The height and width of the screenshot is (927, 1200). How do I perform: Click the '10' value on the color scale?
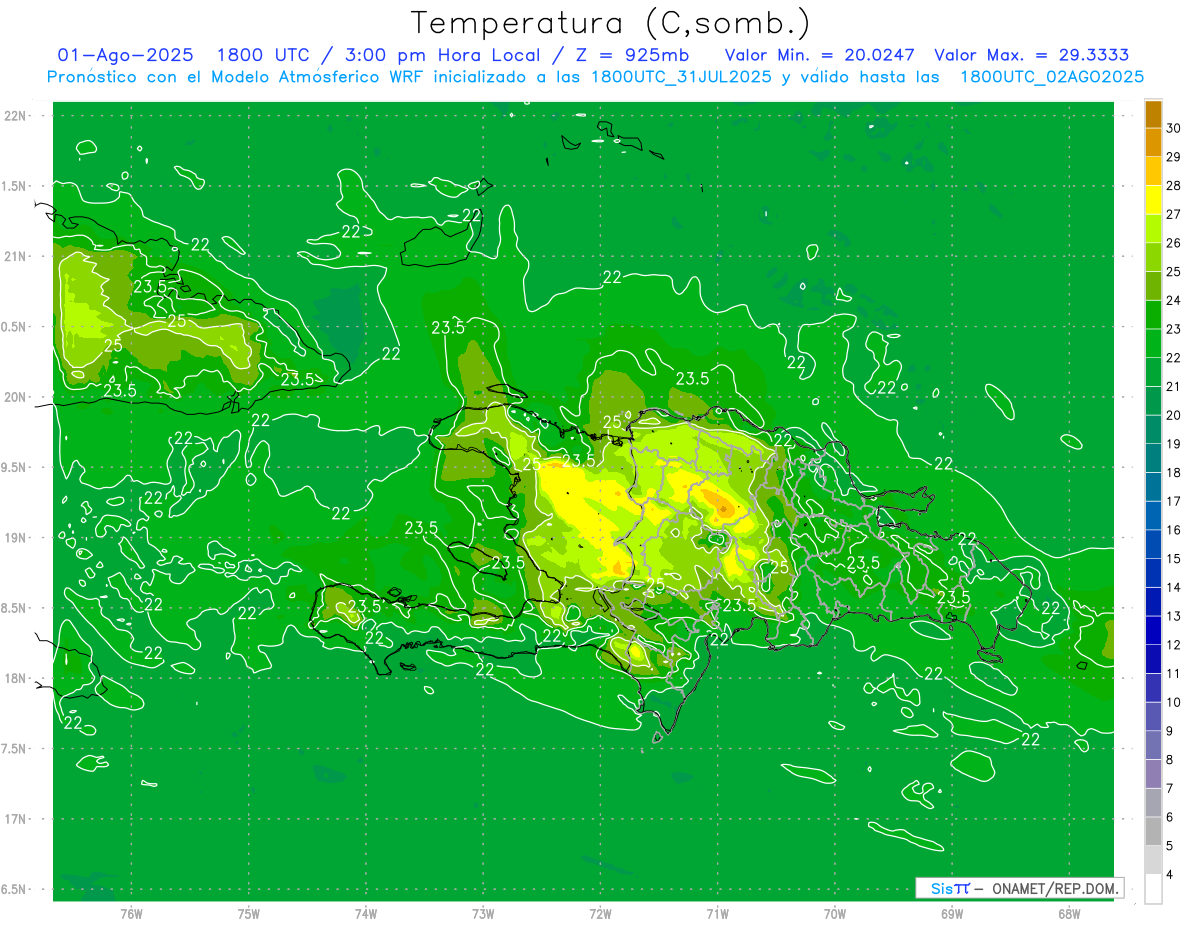[x=1175, y=702]
